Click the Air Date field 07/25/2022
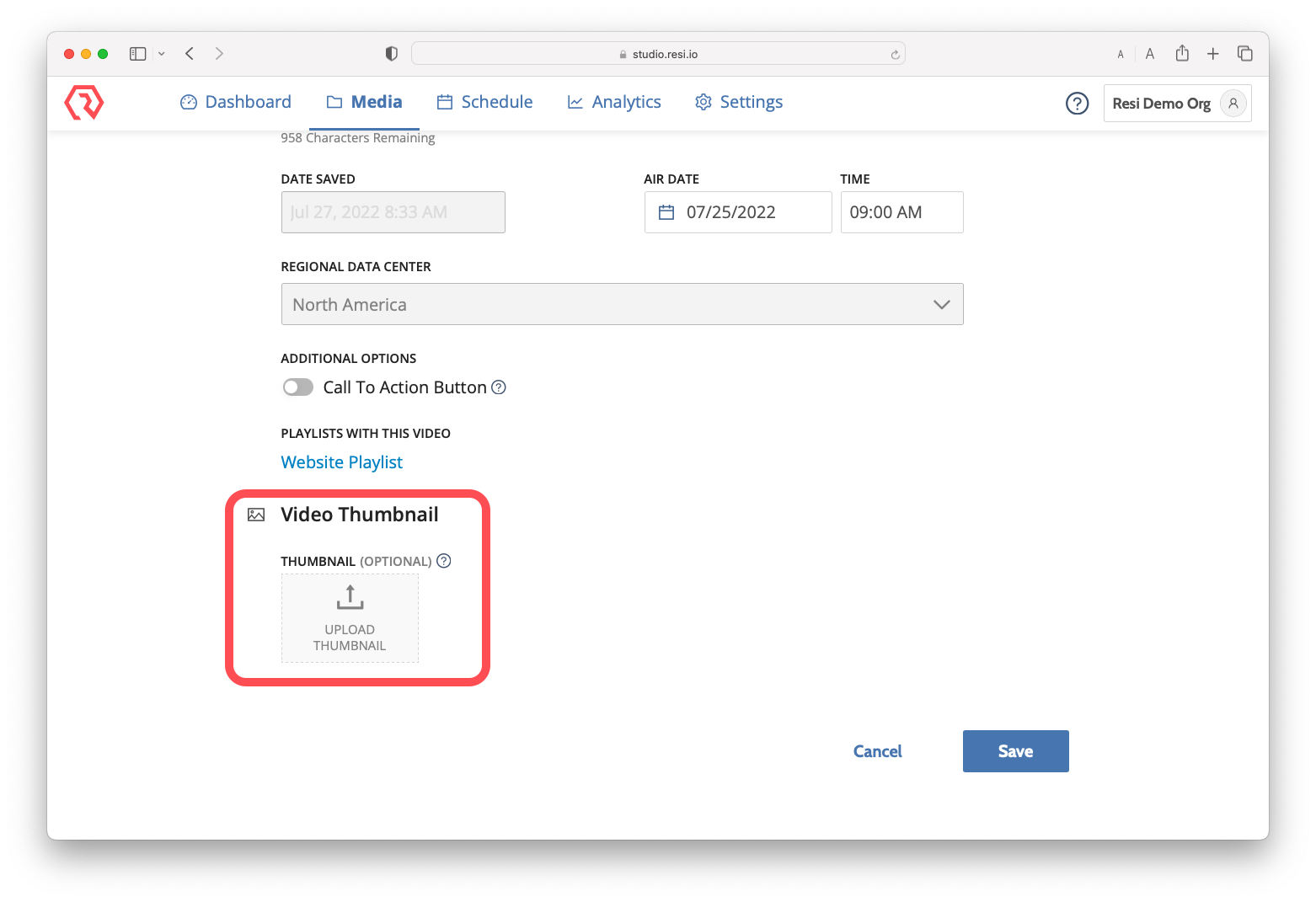The width and height of the screenshot is (1316, 902). pos(738,212)
